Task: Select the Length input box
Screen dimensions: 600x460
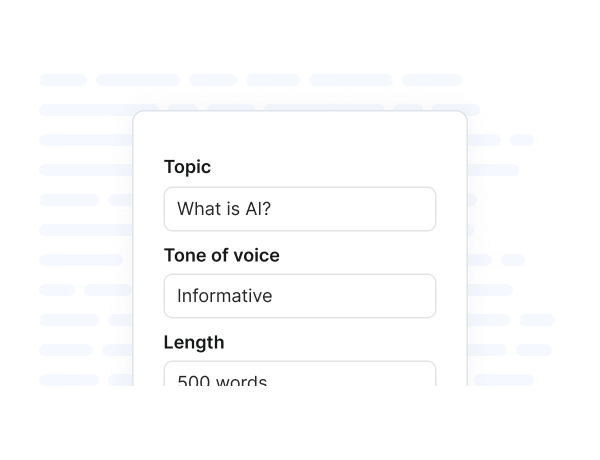Action: tap(299, 375)
